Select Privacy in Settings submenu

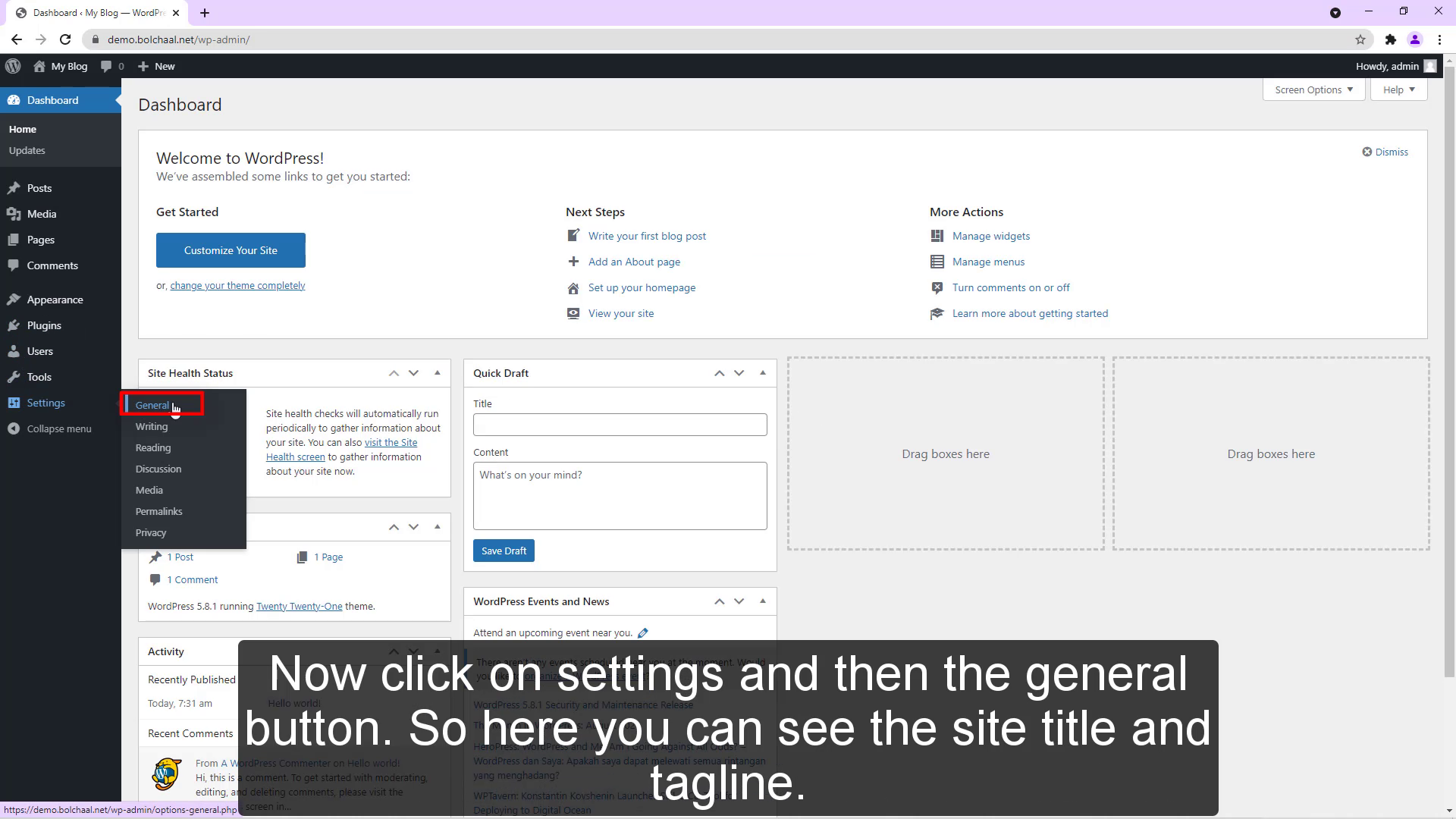tap(151, 532)
